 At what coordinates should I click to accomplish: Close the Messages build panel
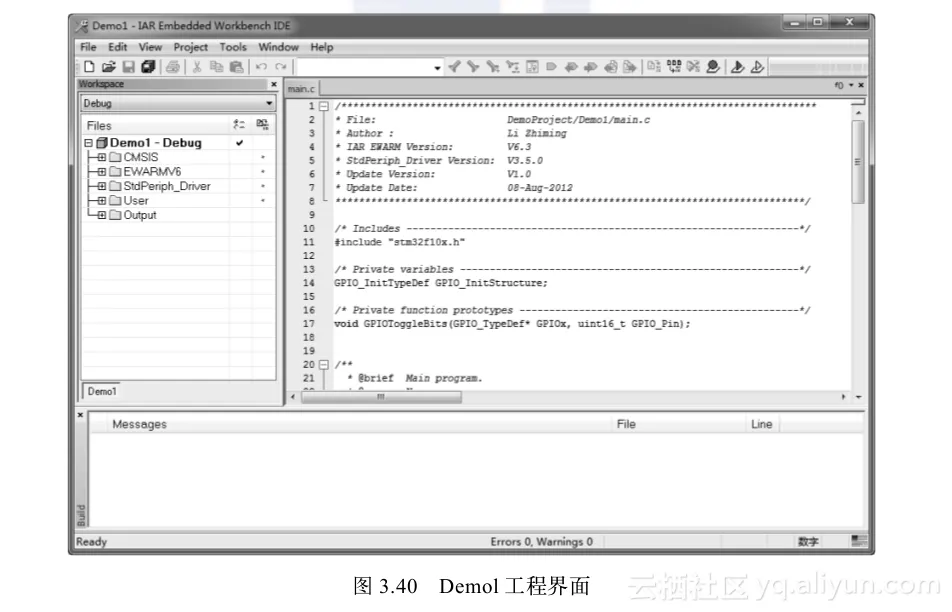[80, 415]
